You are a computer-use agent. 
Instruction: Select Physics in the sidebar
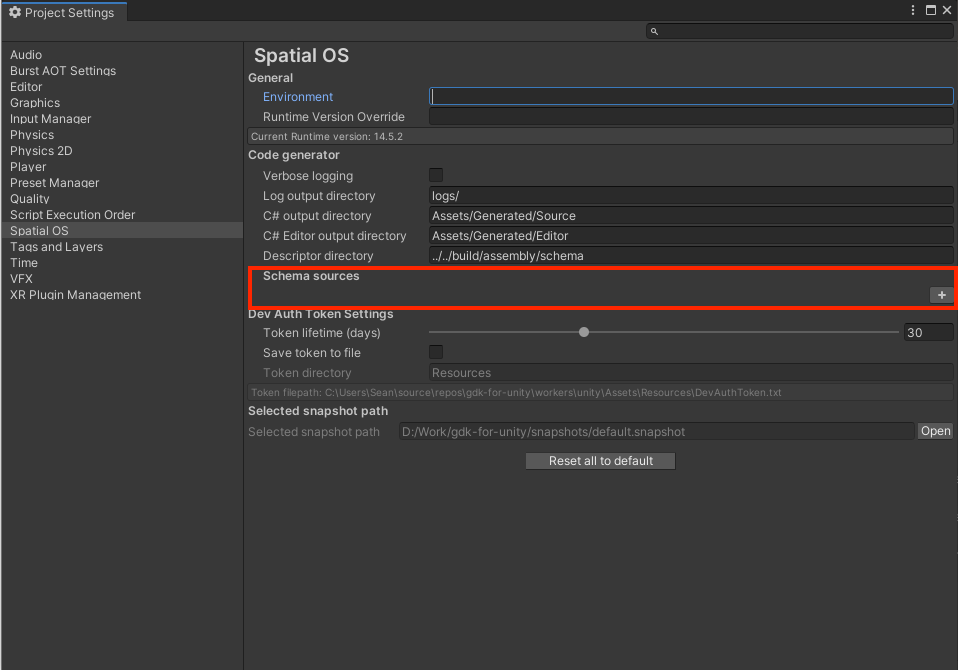pyautogui.click(x=32, y=134)
